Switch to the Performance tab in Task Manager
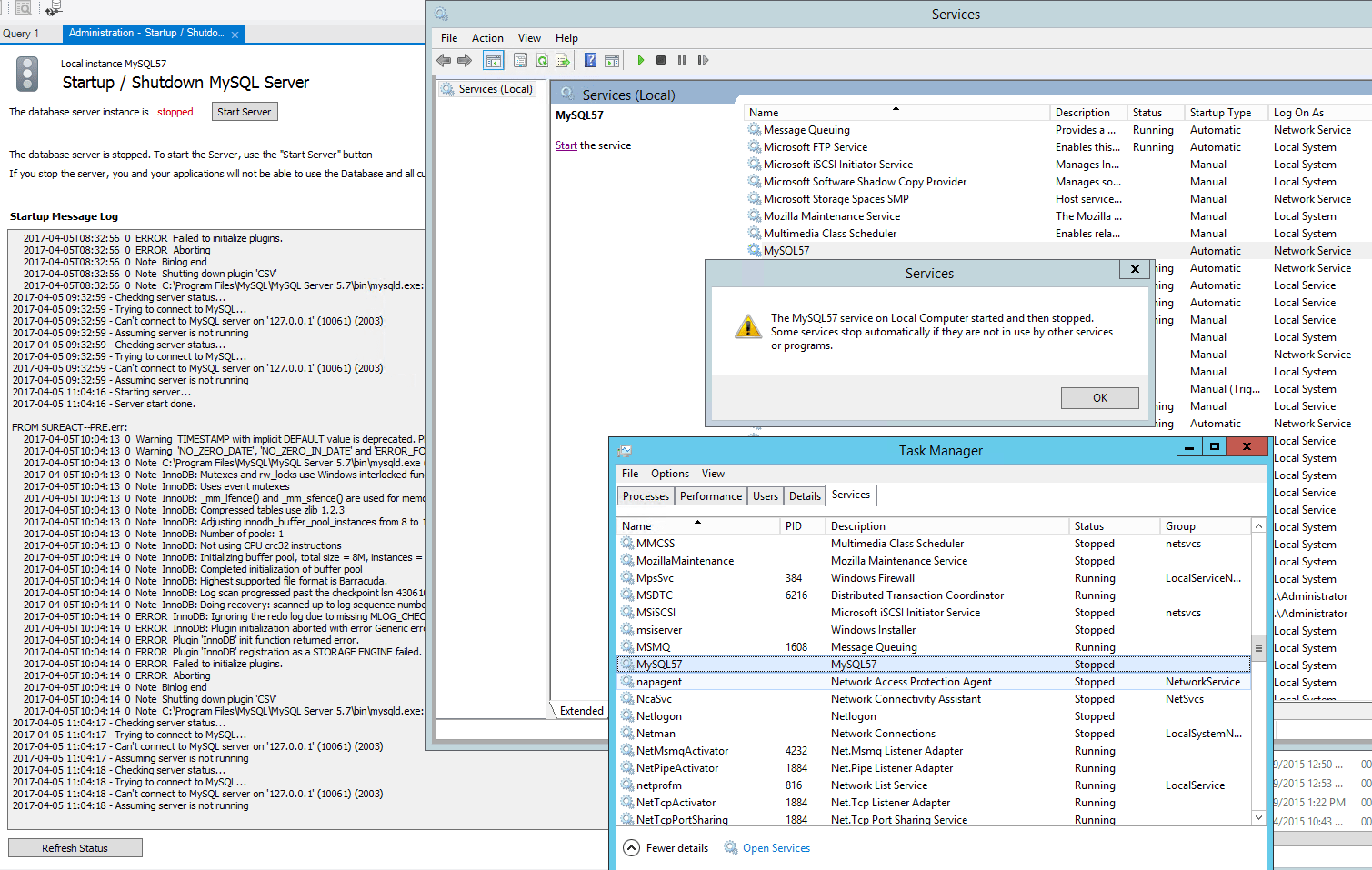 [710, 495]
